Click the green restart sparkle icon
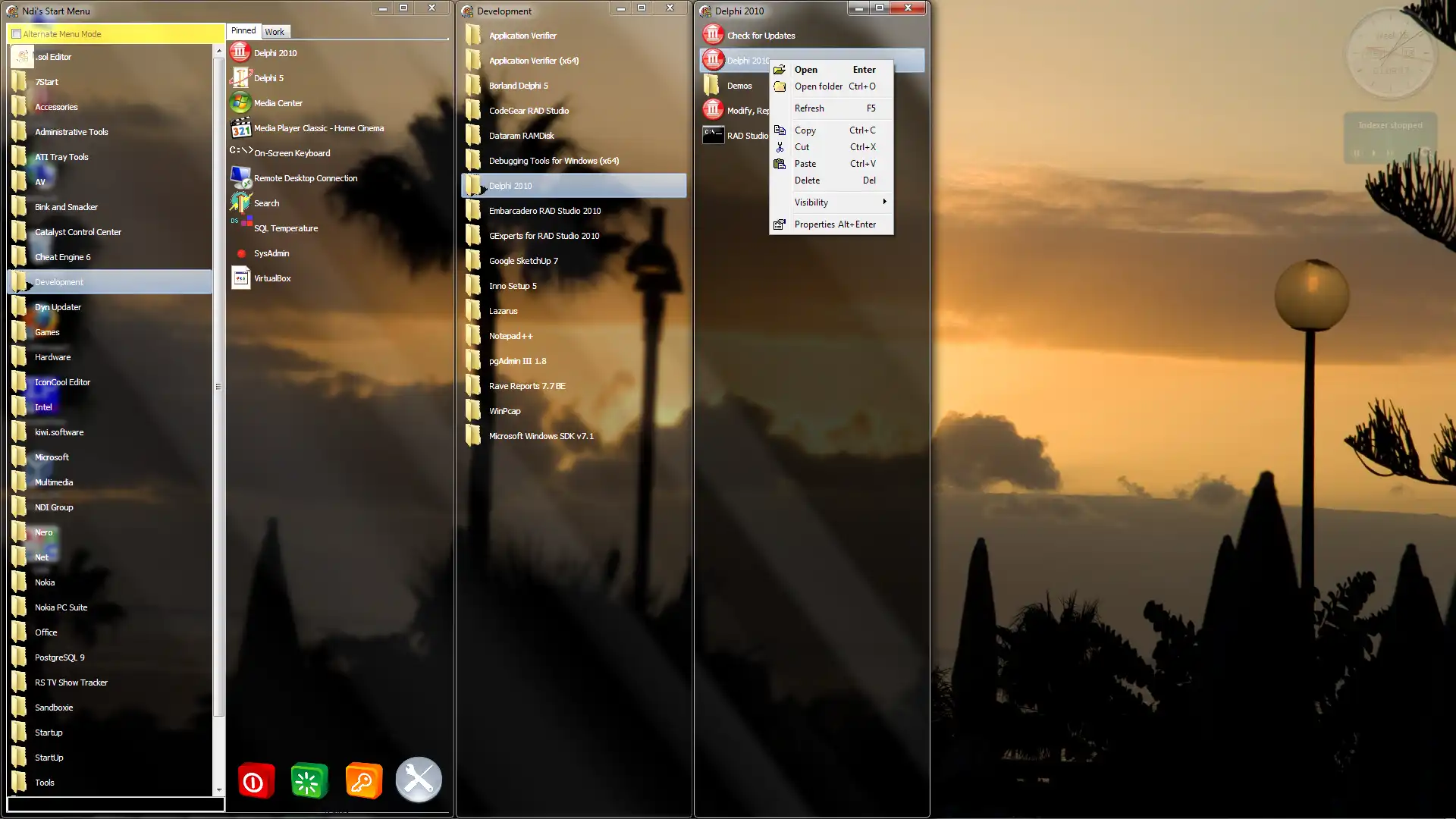Image resolution: width=1456 pixels, height=819 pixels. [x=309, y=781]
